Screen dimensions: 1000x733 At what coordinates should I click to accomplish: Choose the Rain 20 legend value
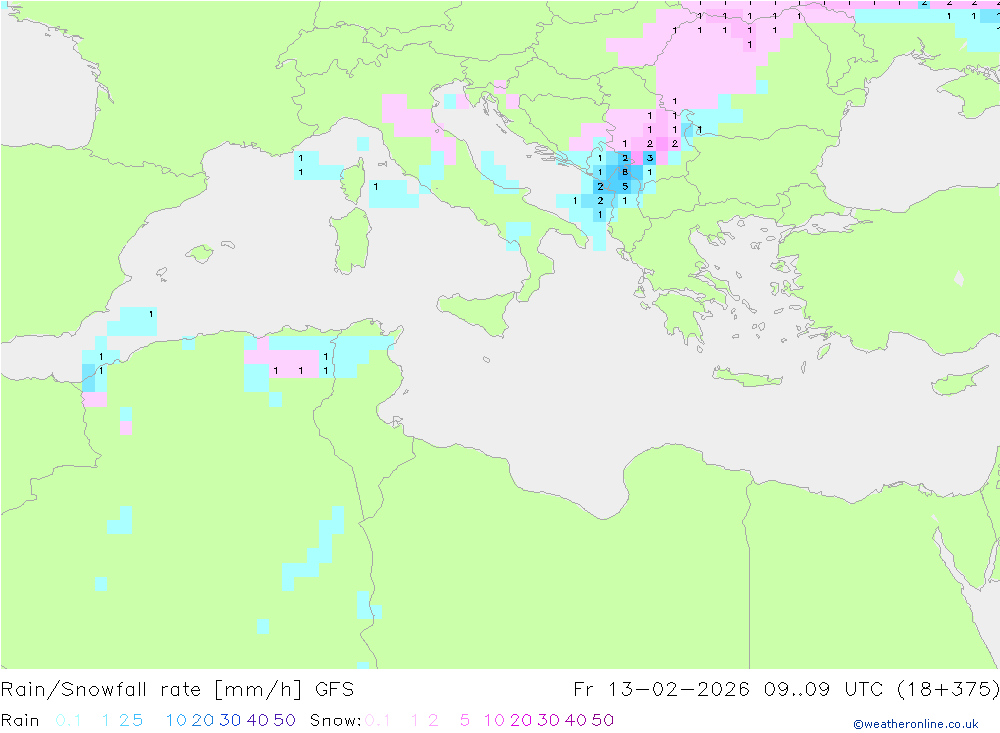tap(203, 720)
